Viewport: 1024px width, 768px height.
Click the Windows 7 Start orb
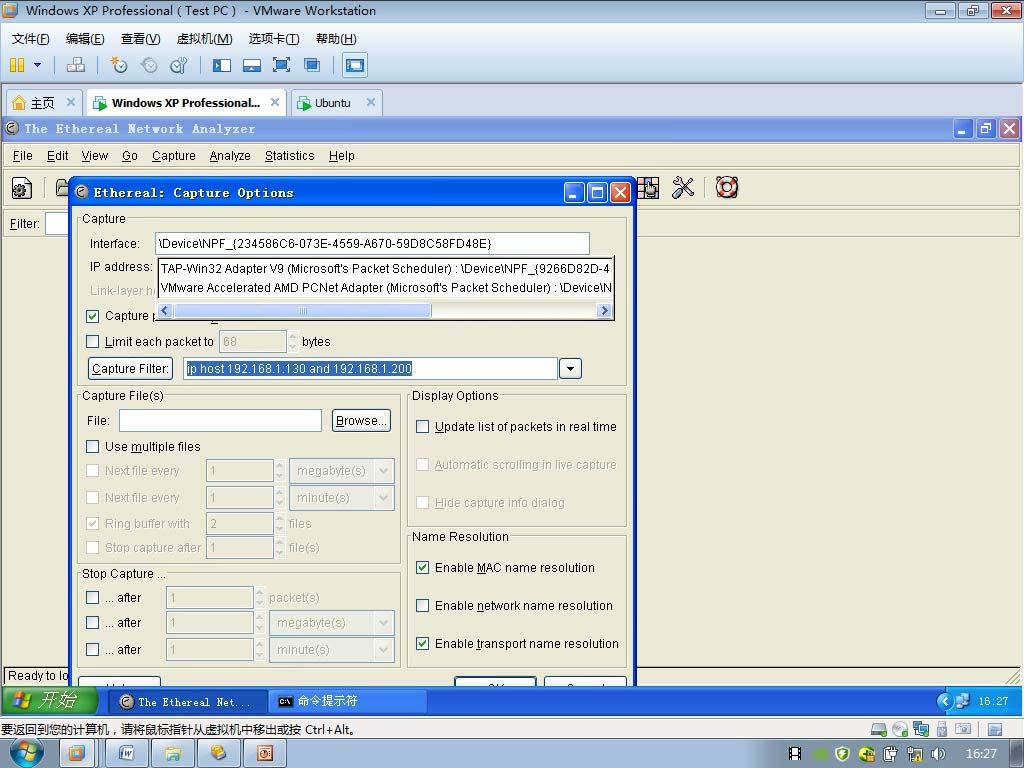(27, 753)
